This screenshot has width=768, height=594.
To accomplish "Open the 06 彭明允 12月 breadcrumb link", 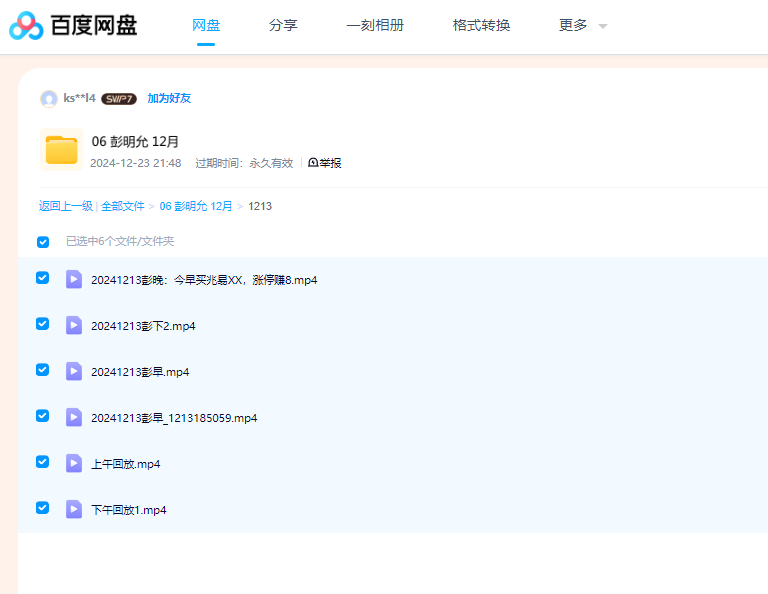I will pos(196,206).
